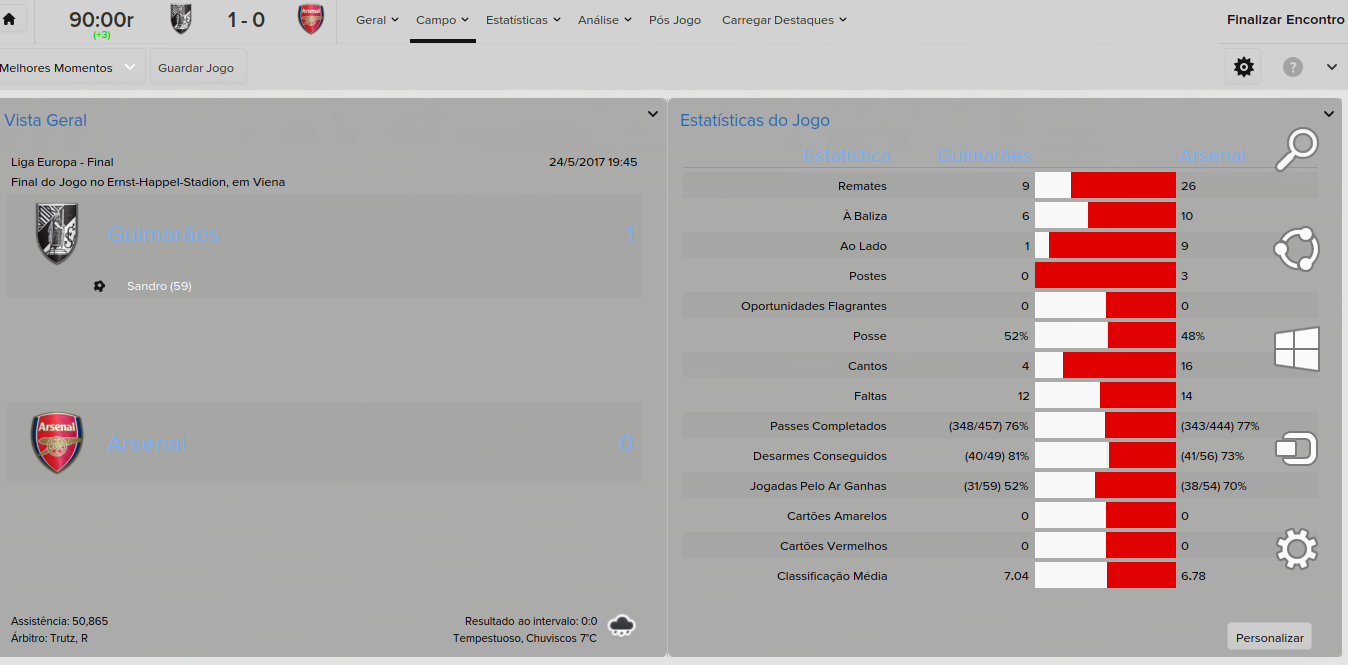This screenshot has width=1348, height=665.
Task: Click the Estatísticas do Jogo panel title
Action: pos(755,120)
